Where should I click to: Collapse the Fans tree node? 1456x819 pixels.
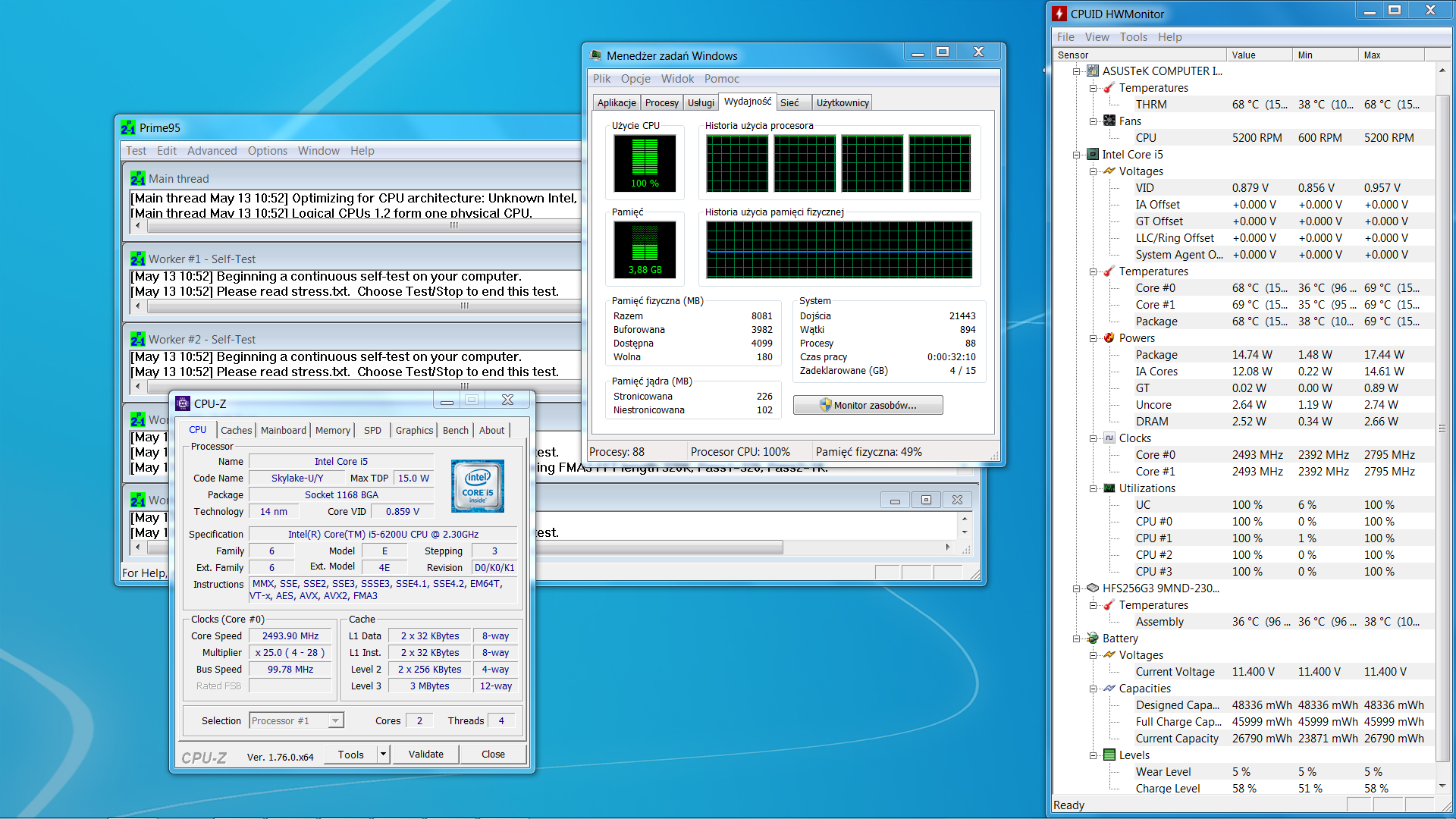(x=1093, y=121)
